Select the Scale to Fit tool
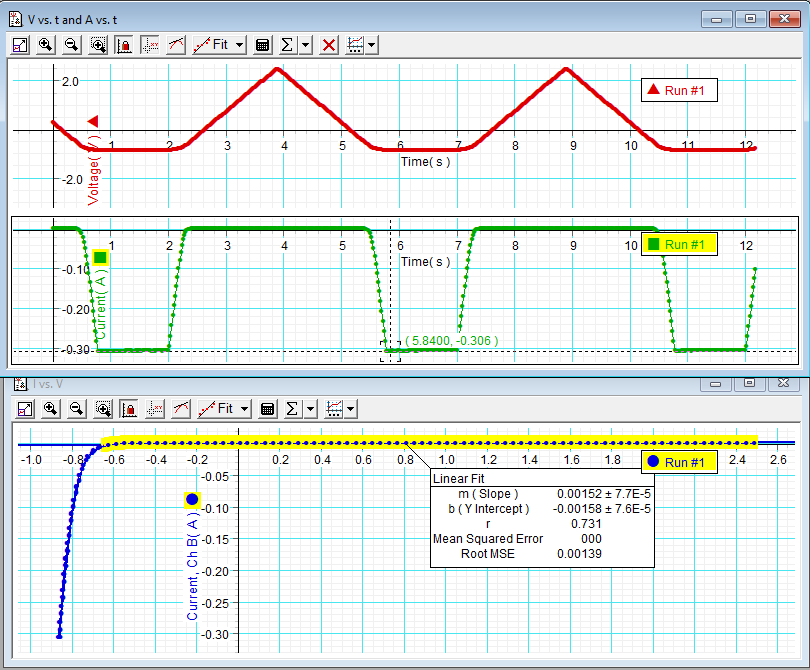810x670 pixels. 19,44
